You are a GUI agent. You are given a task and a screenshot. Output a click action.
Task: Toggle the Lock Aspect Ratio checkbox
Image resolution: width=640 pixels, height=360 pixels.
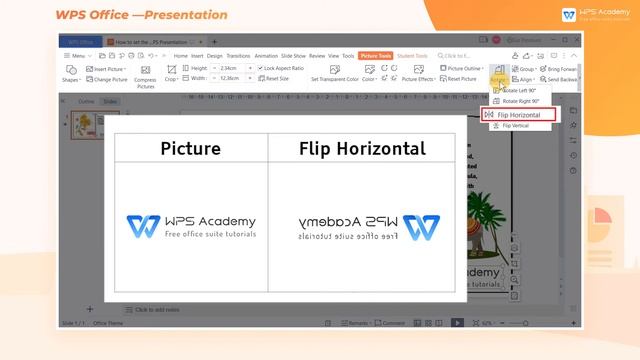(x=260, y=68)
